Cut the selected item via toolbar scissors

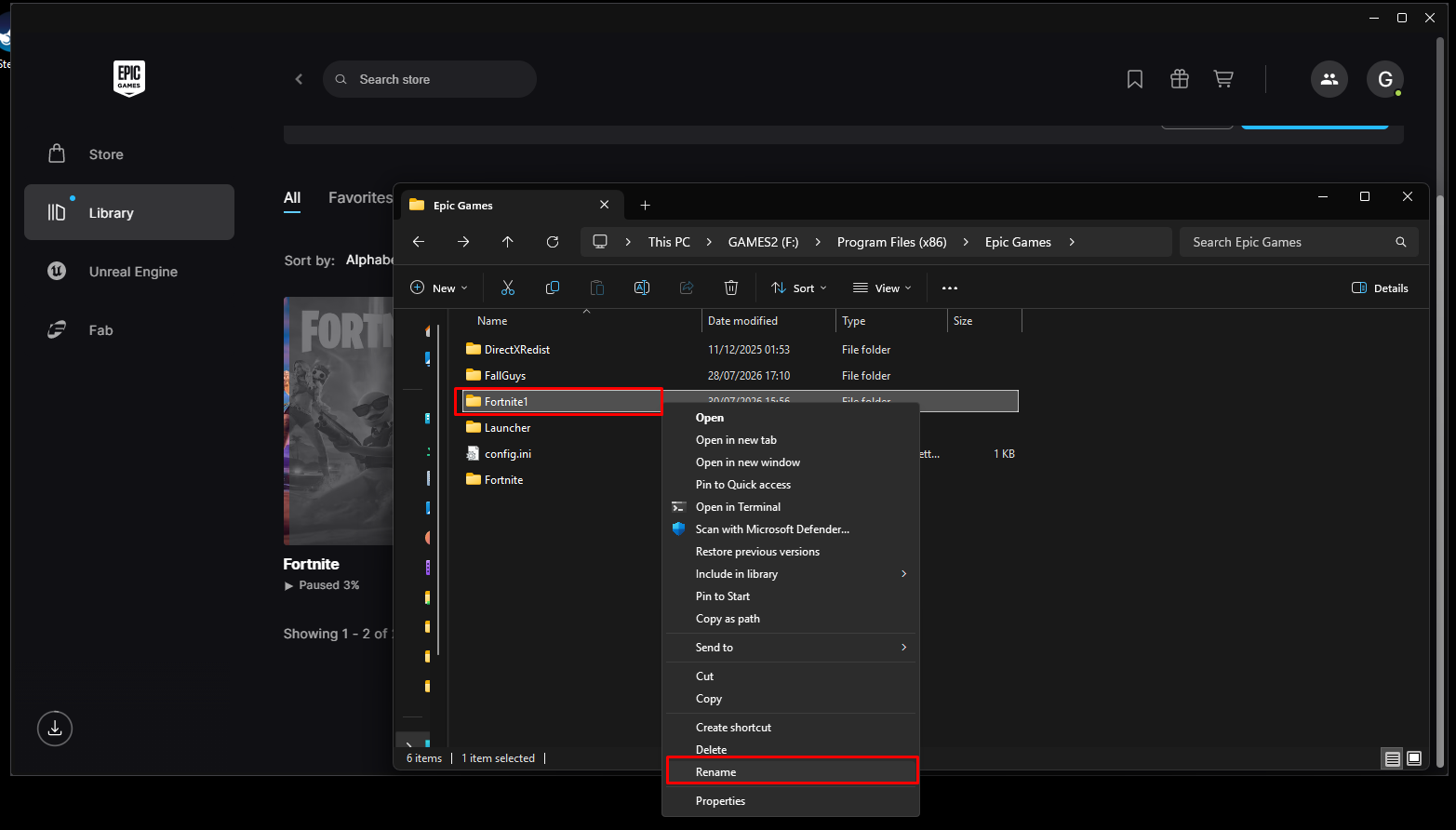coord(508,288)
